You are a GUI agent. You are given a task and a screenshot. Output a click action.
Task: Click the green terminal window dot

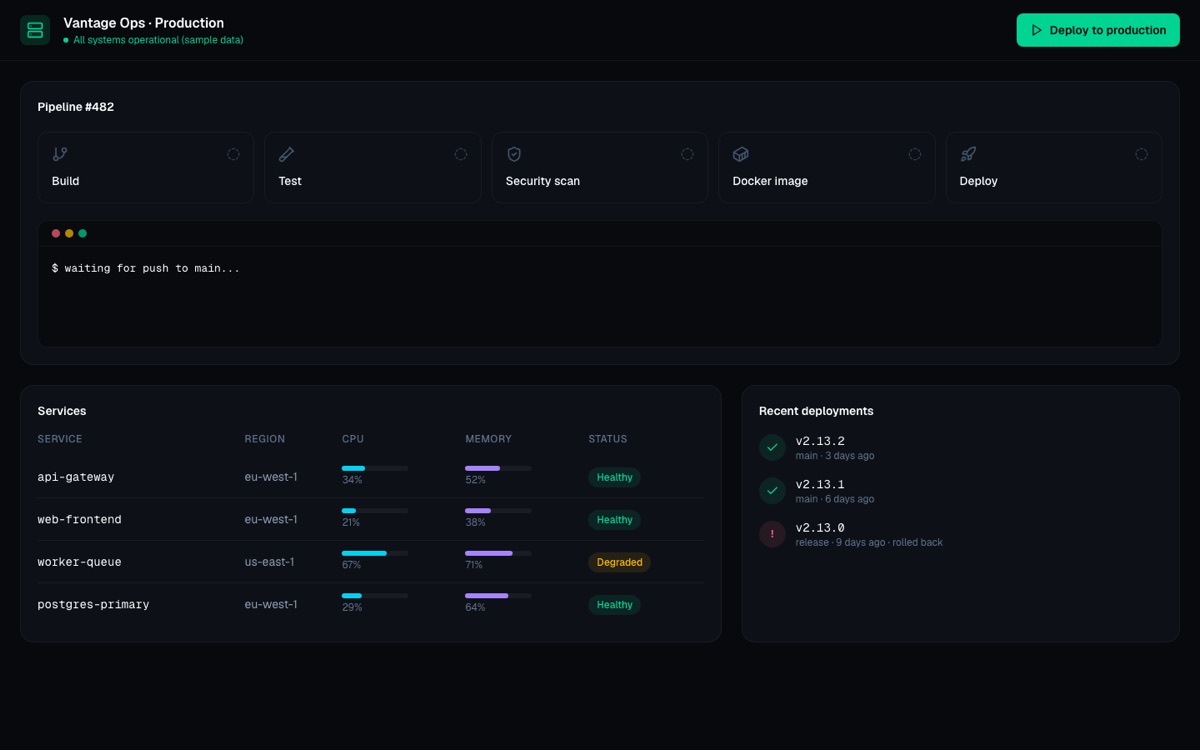pos(83,233)
